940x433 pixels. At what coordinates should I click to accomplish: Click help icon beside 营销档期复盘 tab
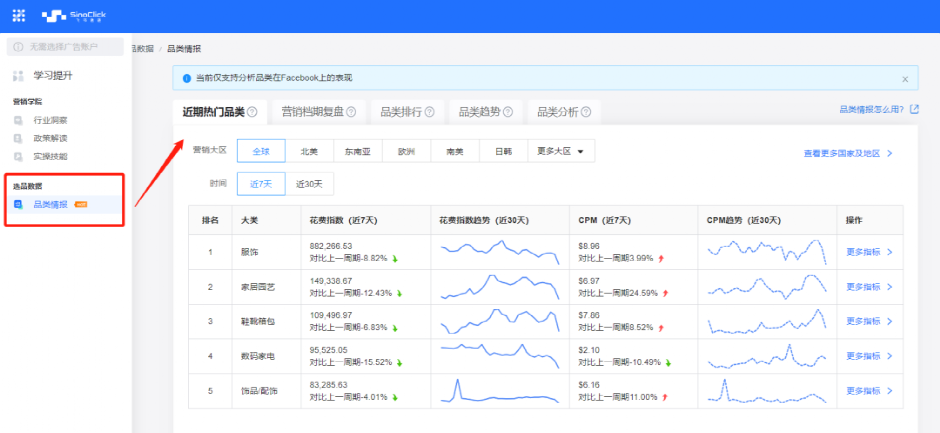coord(351,112)
